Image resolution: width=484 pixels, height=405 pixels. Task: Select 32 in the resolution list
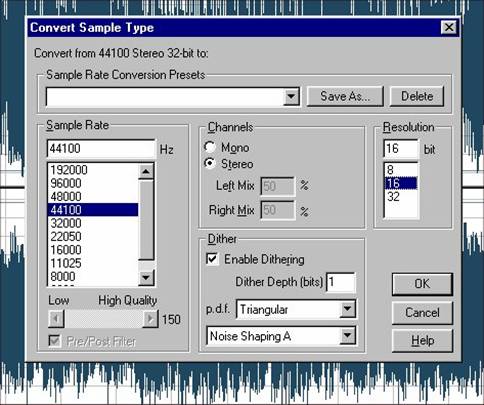point(401,196)
